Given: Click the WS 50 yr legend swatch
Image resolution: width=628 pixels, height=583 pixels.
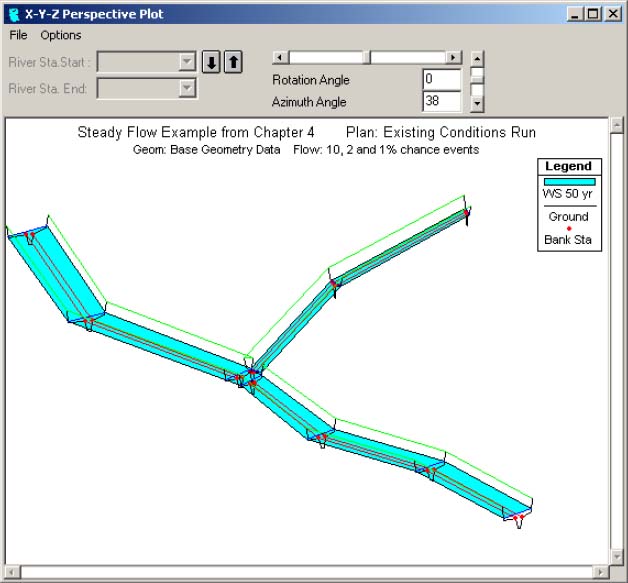Looking at the screenshot, I should [569, 182].
